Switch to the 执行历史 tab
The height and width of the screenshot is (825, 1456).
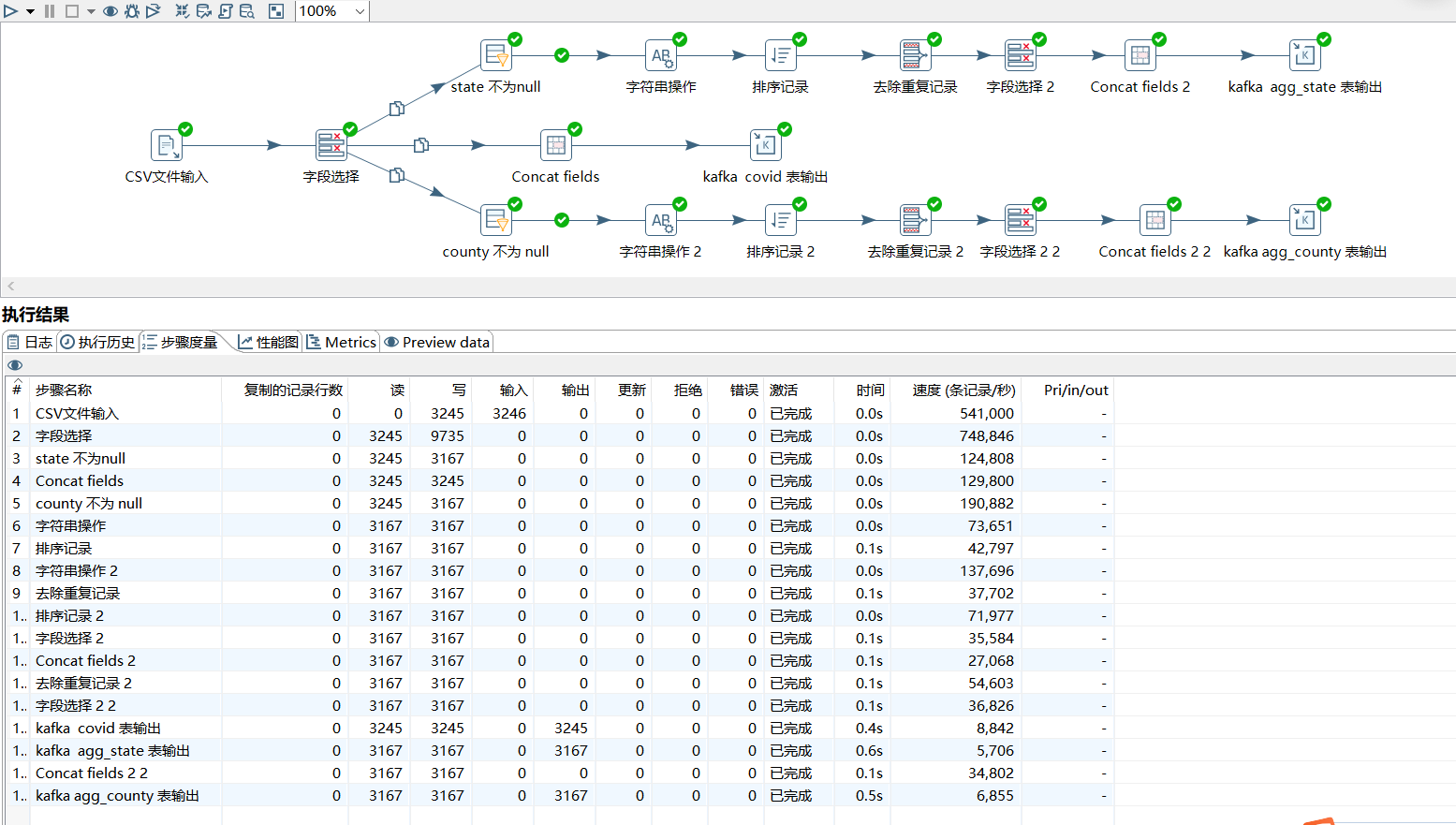[x=97, y=343]
